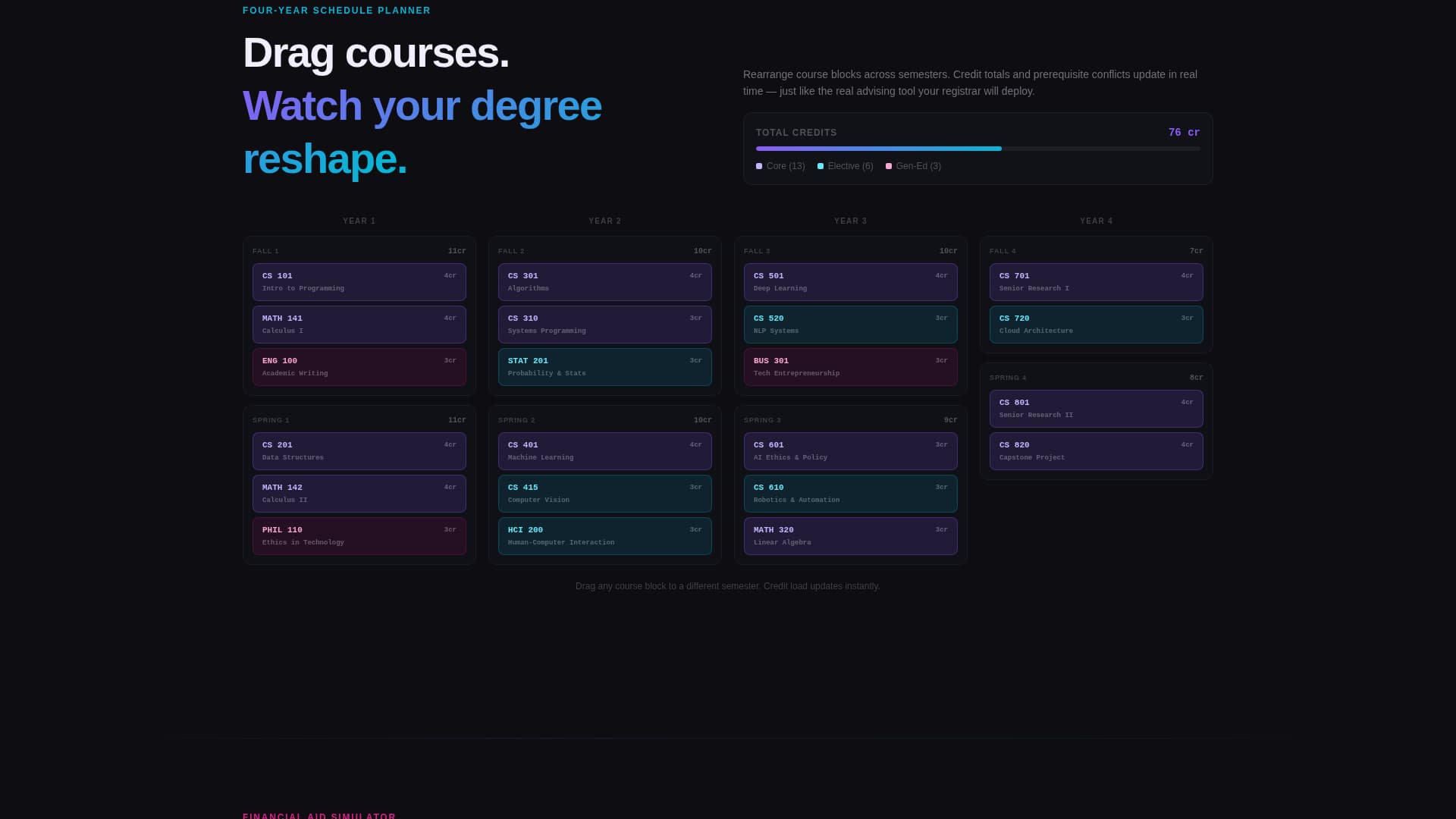
Task: Click the Spring 3 semester label
Action: click(762, 420)
